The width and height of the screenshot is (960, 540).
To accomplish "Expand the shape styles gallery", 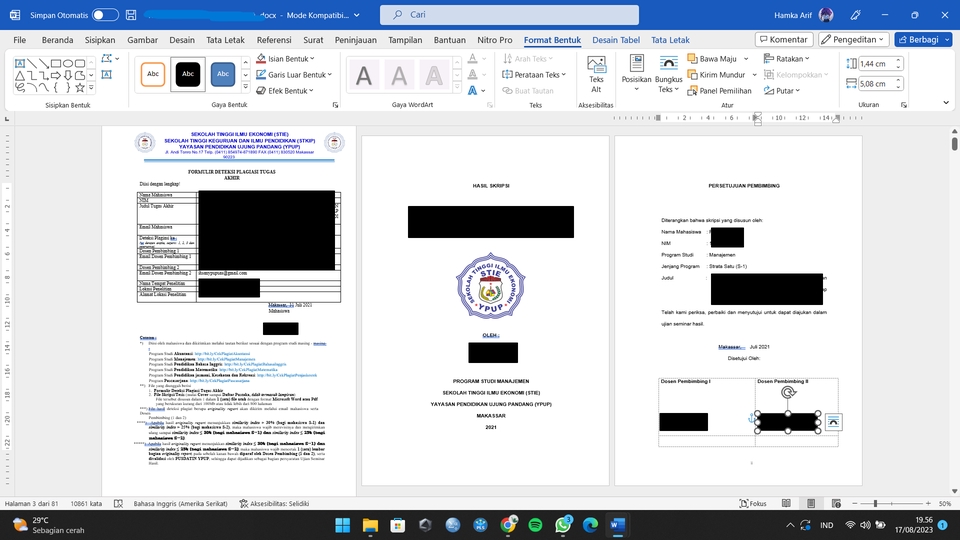I will pos(246,88).
